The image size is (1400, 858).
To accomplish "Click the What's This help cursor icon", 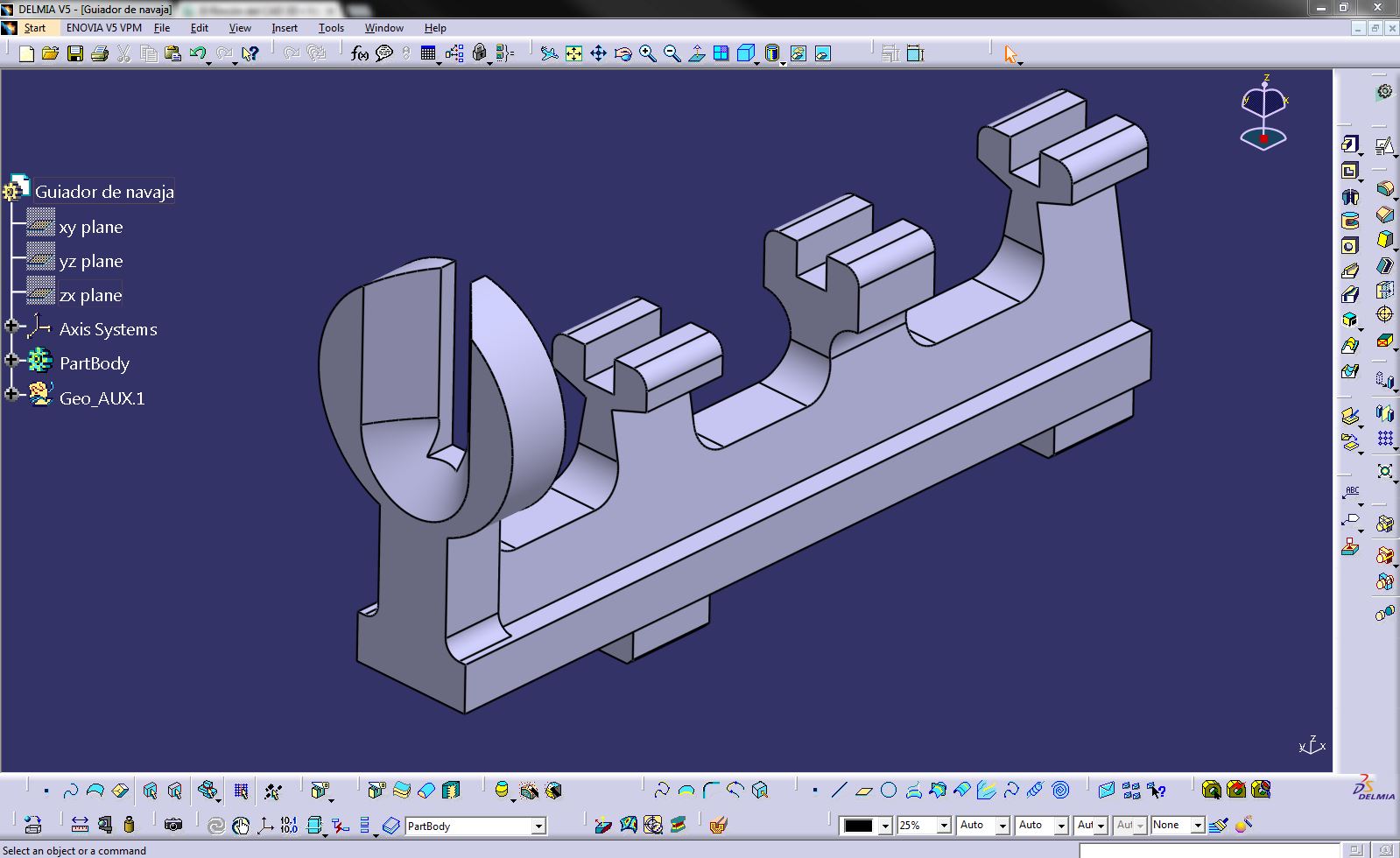I will 250,53.
